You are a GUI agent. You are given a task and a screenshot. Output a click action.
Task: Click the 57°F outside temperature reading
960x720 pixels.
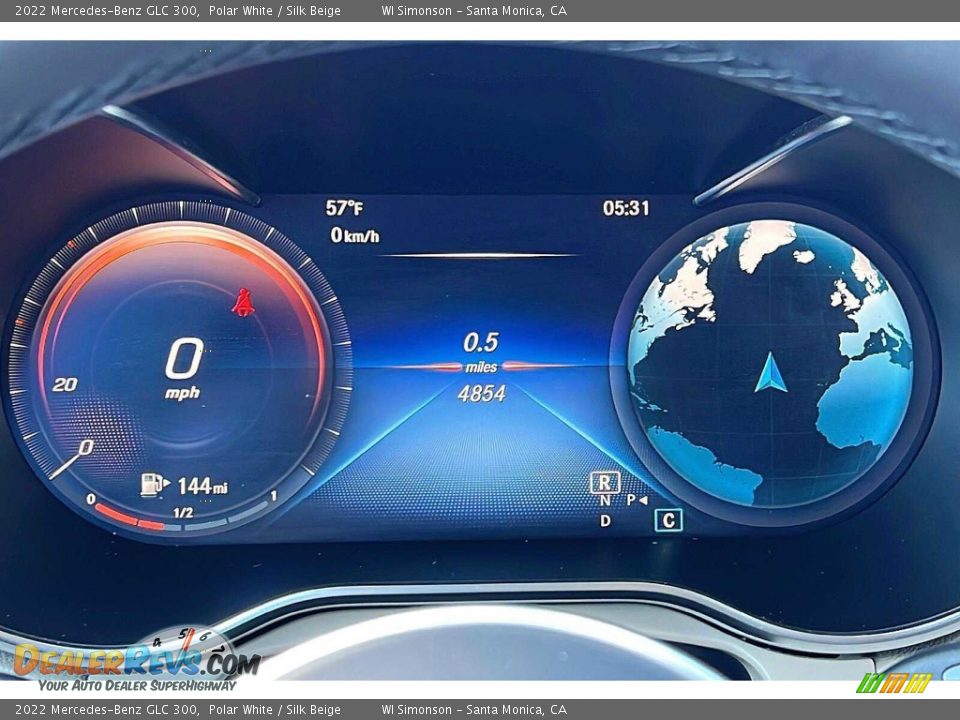tap(344, 208)
